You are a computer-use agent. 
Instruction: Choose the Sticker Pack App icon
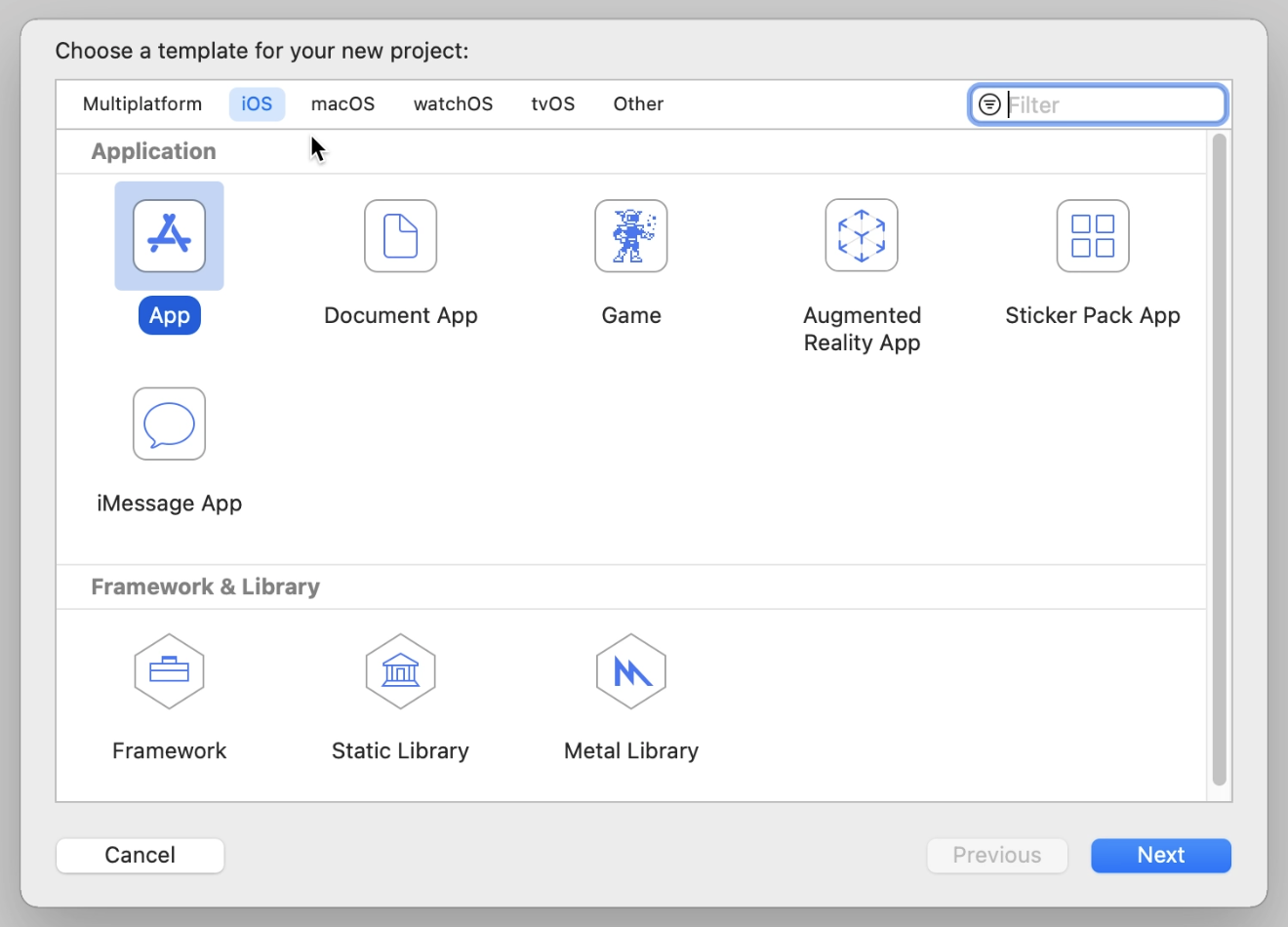click(x=1093, y=236)
